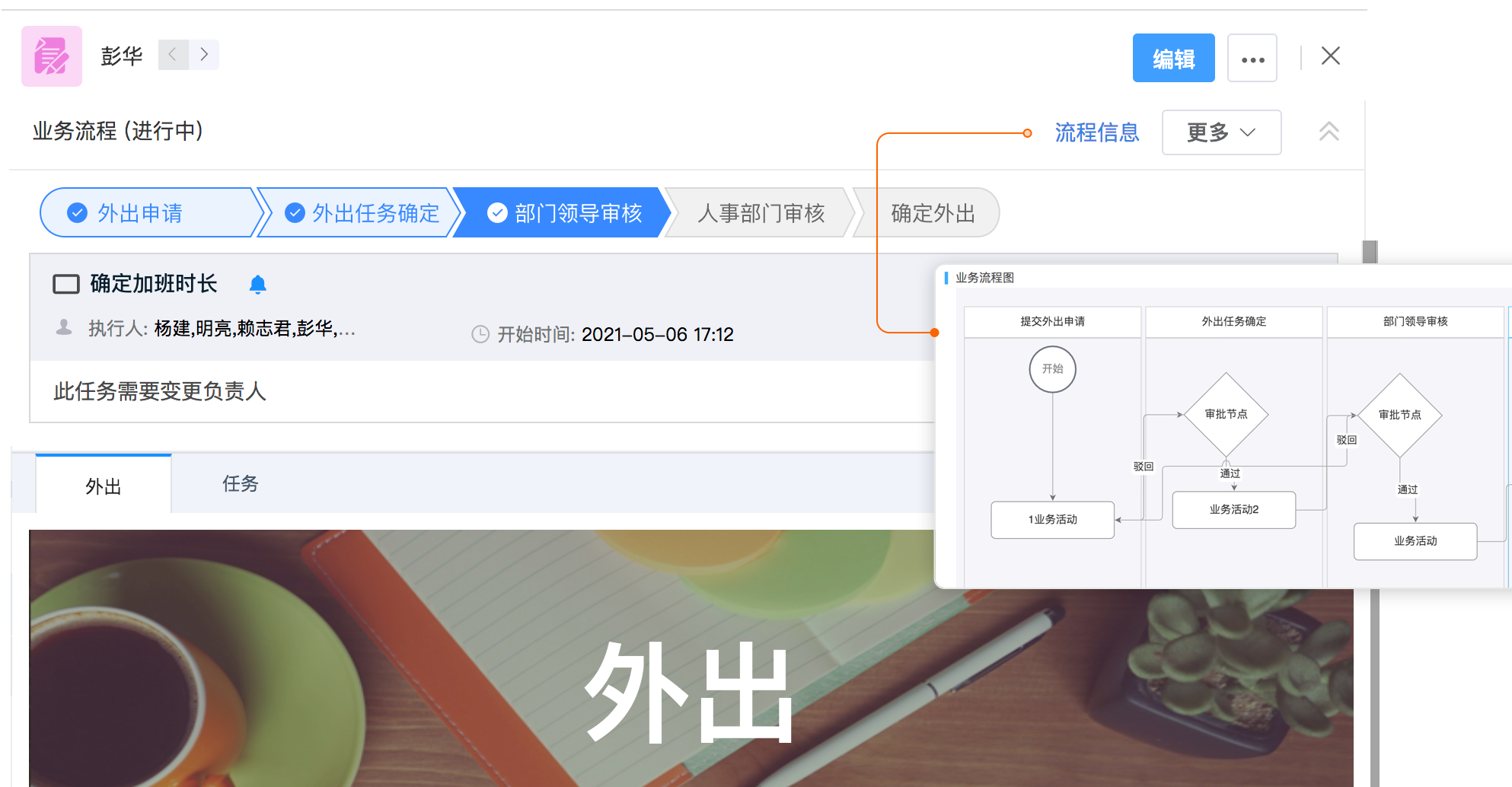Click checkmark icon on 外出任务确定 stage
This screenshot has height=787, width=1512.
click(295, 213)
